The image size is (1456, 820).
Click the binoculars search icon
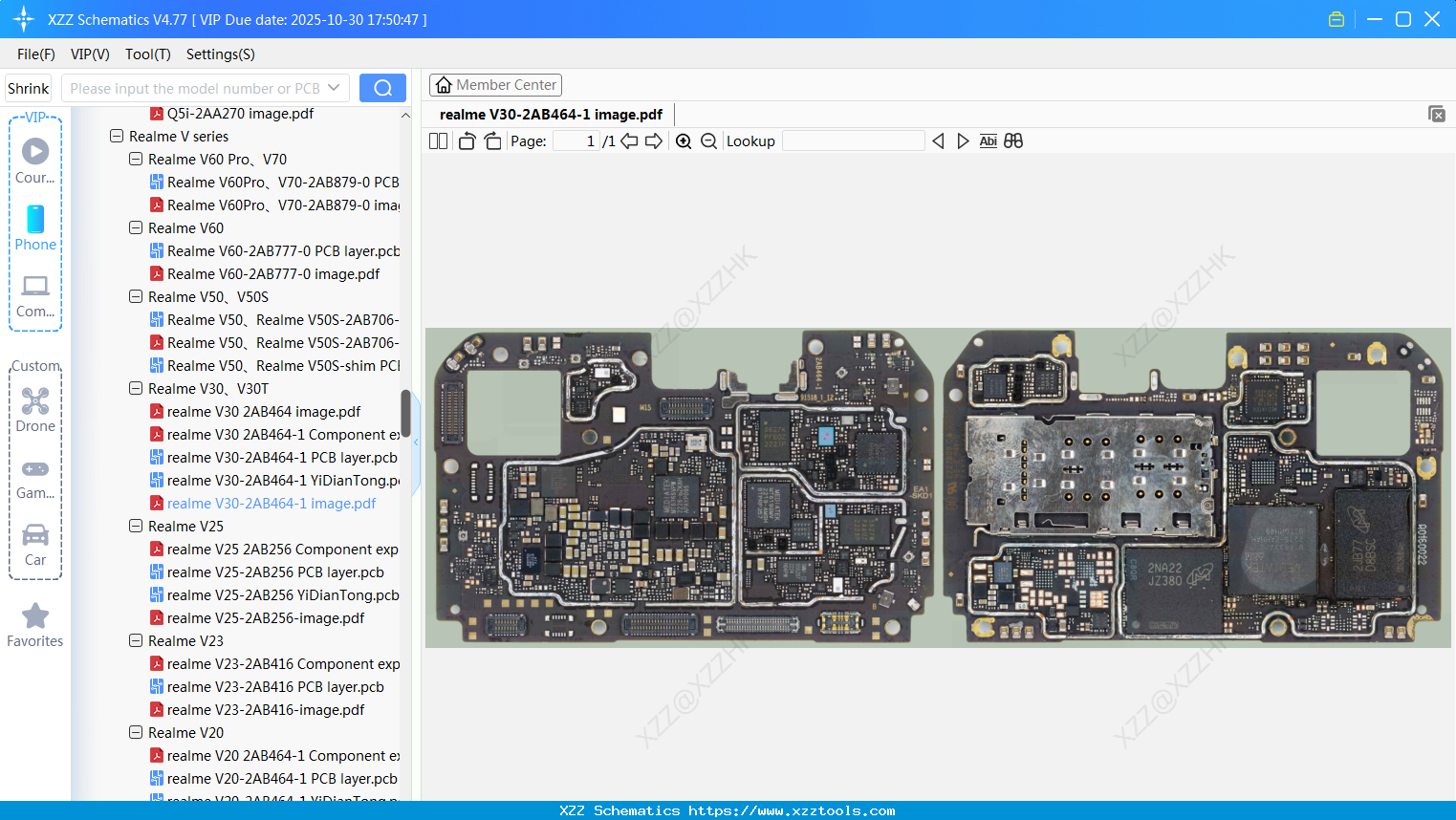click(1013, 141)
